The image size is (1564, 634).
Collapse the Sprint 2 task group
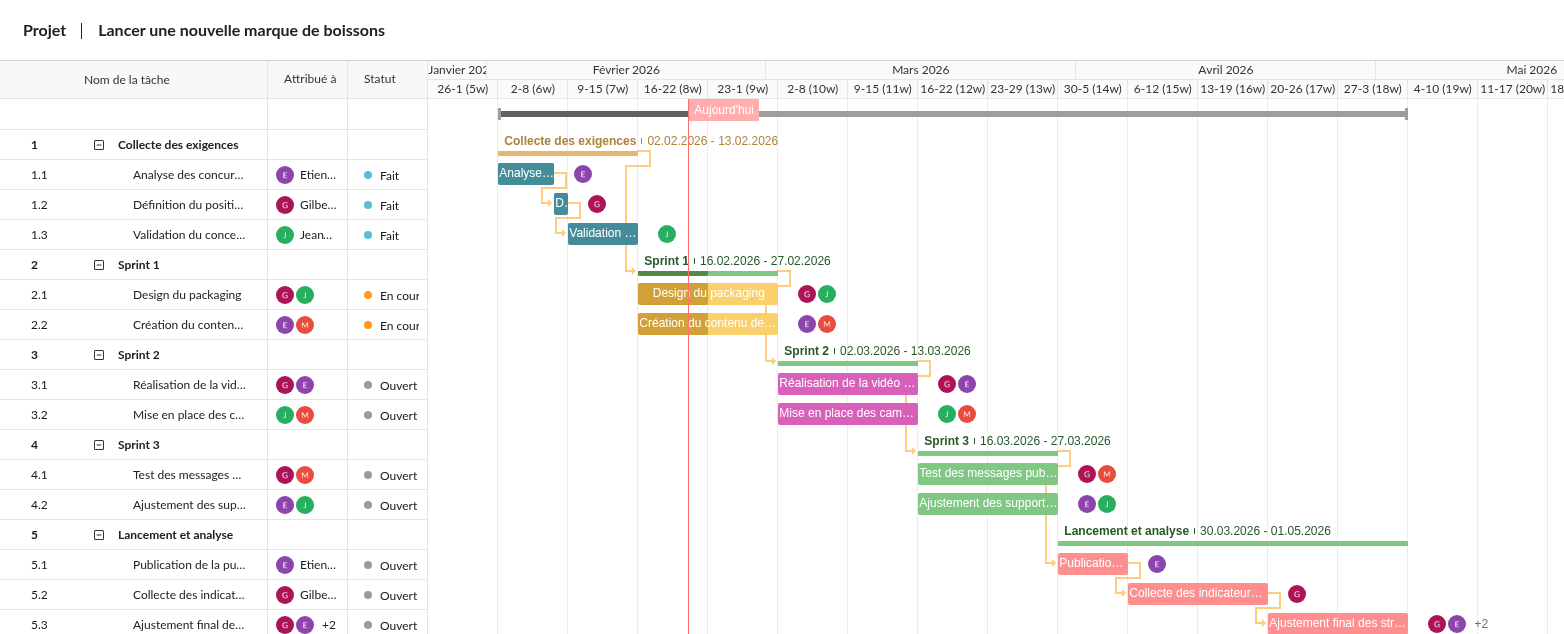pos(99,355)
